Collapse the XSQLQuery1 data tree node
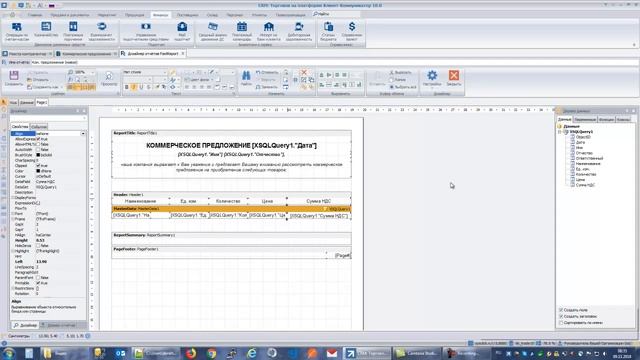 560,132
